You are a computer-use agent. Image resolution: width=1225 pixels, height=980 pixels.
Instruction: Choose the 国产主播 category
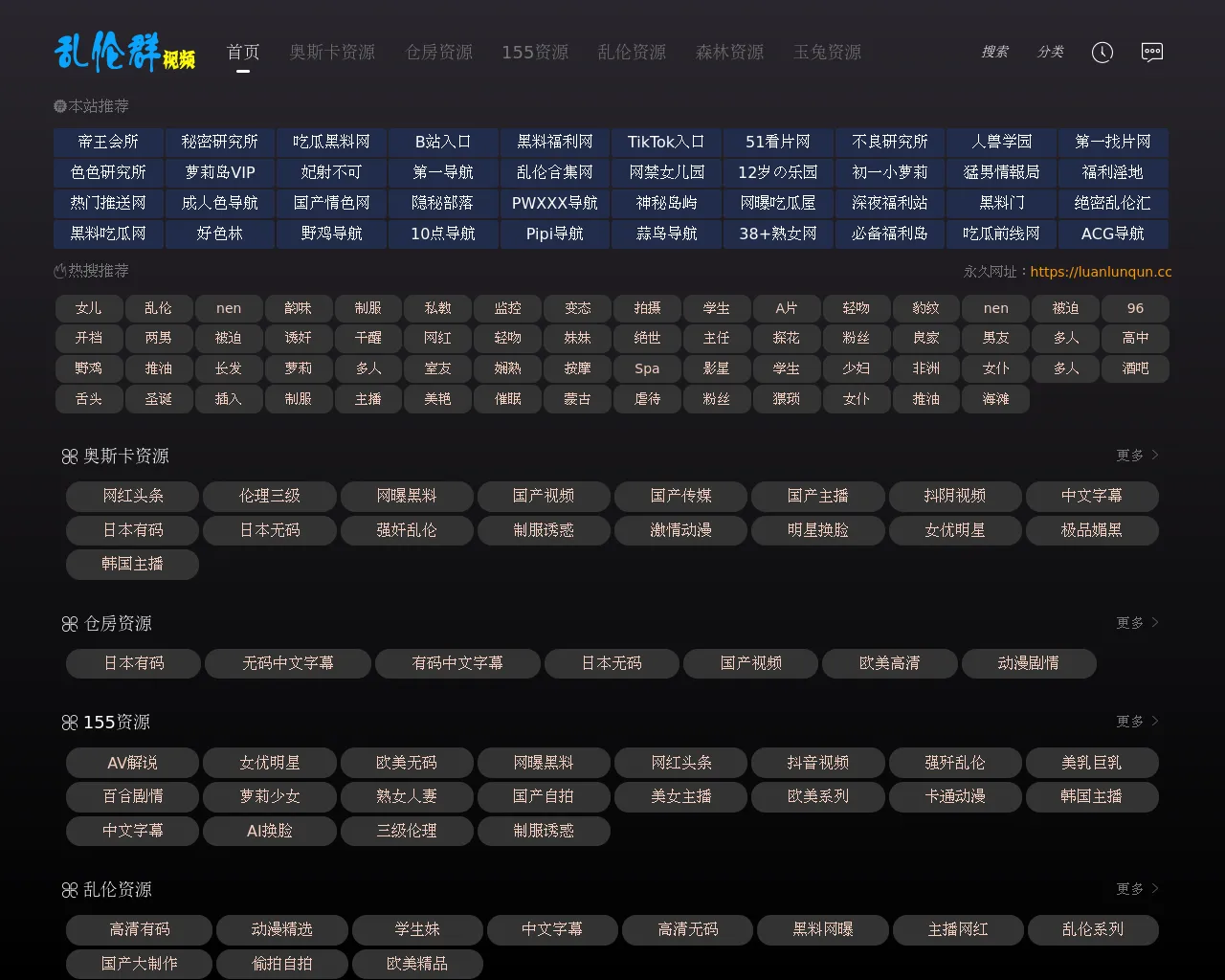818,496
